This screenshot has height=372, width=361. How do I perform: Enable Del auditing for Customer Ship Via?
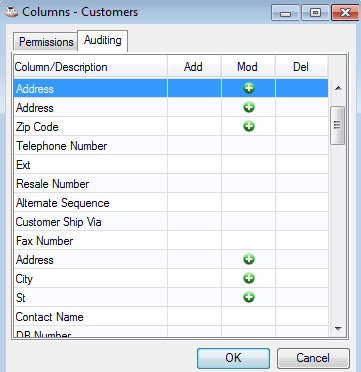tap(302, 222)
